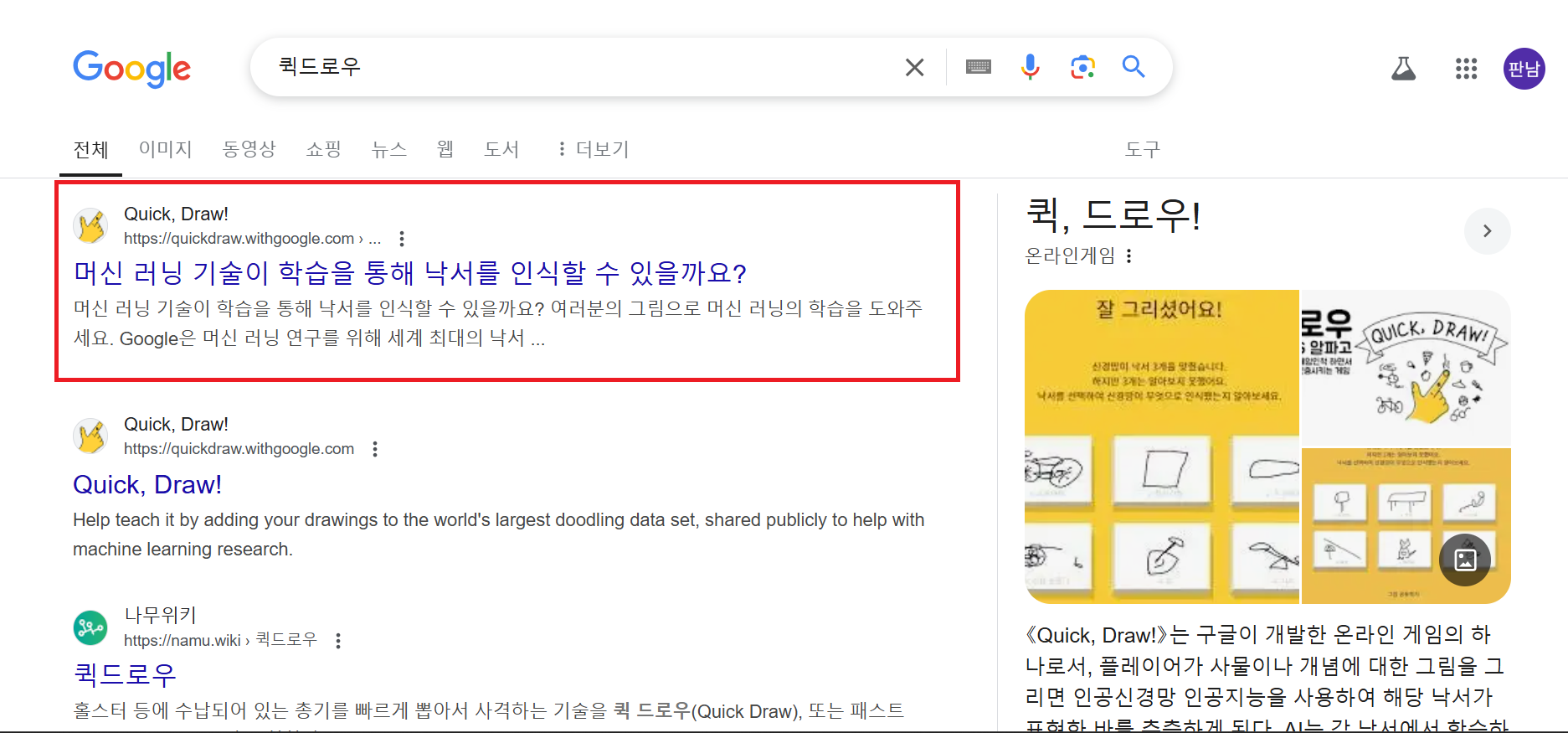Open the 쇼핑 tab
The image size is (1568, 733).
[324, 149]
